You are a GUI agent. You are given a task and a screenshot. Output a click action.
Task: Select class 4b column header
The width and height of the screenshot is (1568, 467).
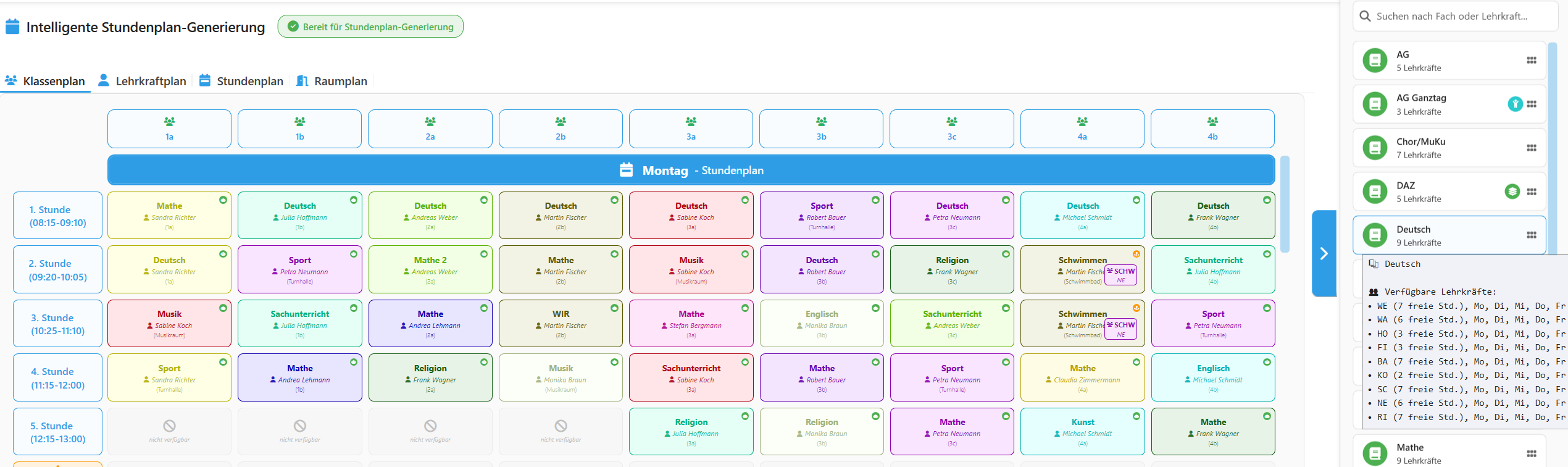pos(1213,128)
